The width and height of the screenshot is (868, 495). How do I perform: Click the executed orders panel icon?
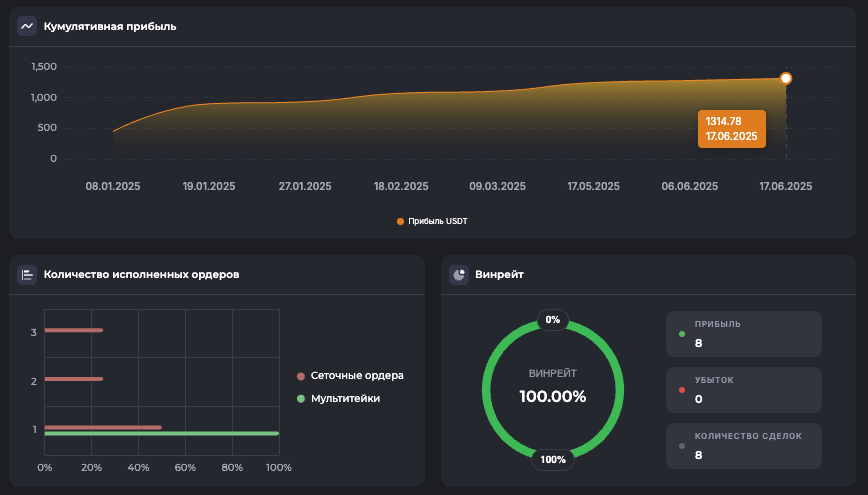point(27,274)
